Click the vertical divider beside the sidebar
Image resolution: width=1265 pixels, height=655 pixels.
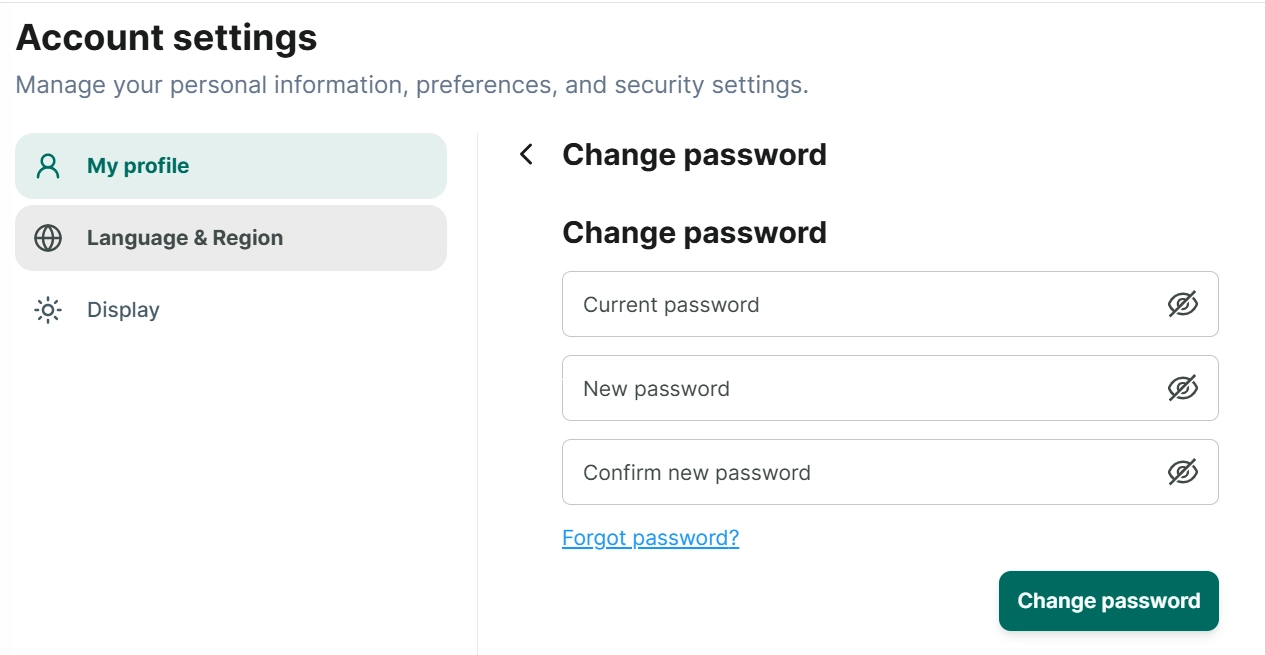coord(478,394)
